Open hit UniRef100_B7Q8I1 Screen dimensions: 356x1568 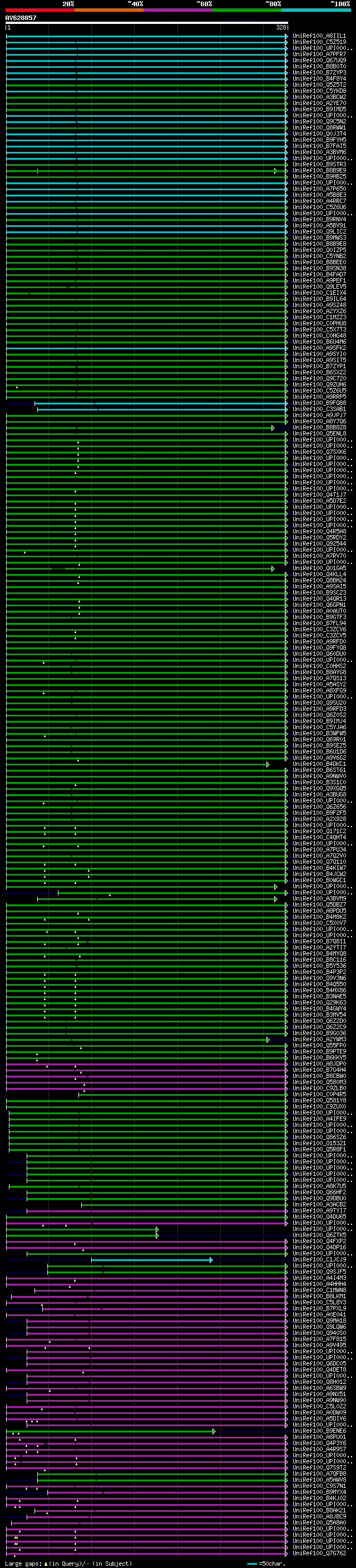tap(319, 941)
